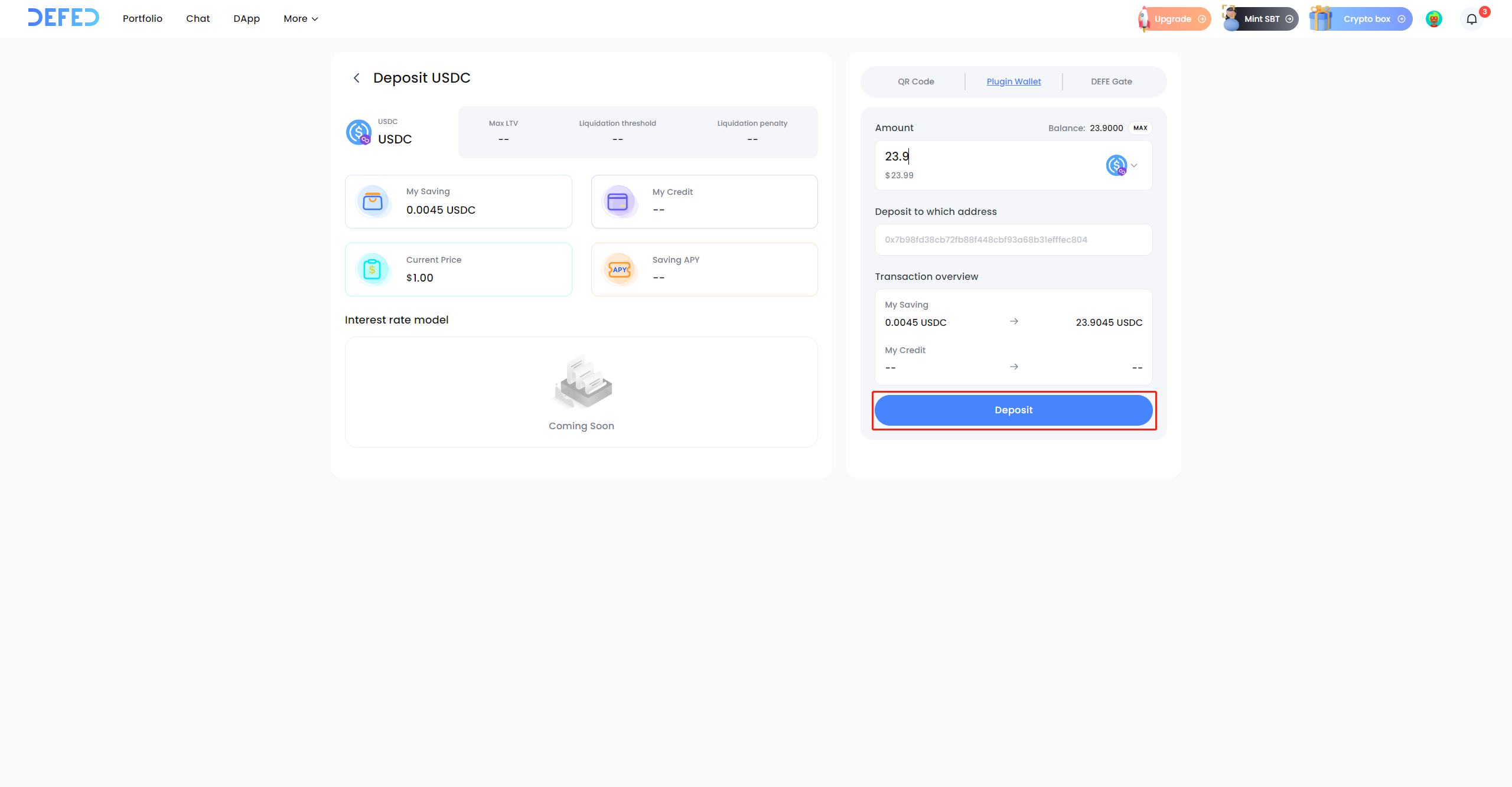Click the My Saving wallet icon

[373, 202]
